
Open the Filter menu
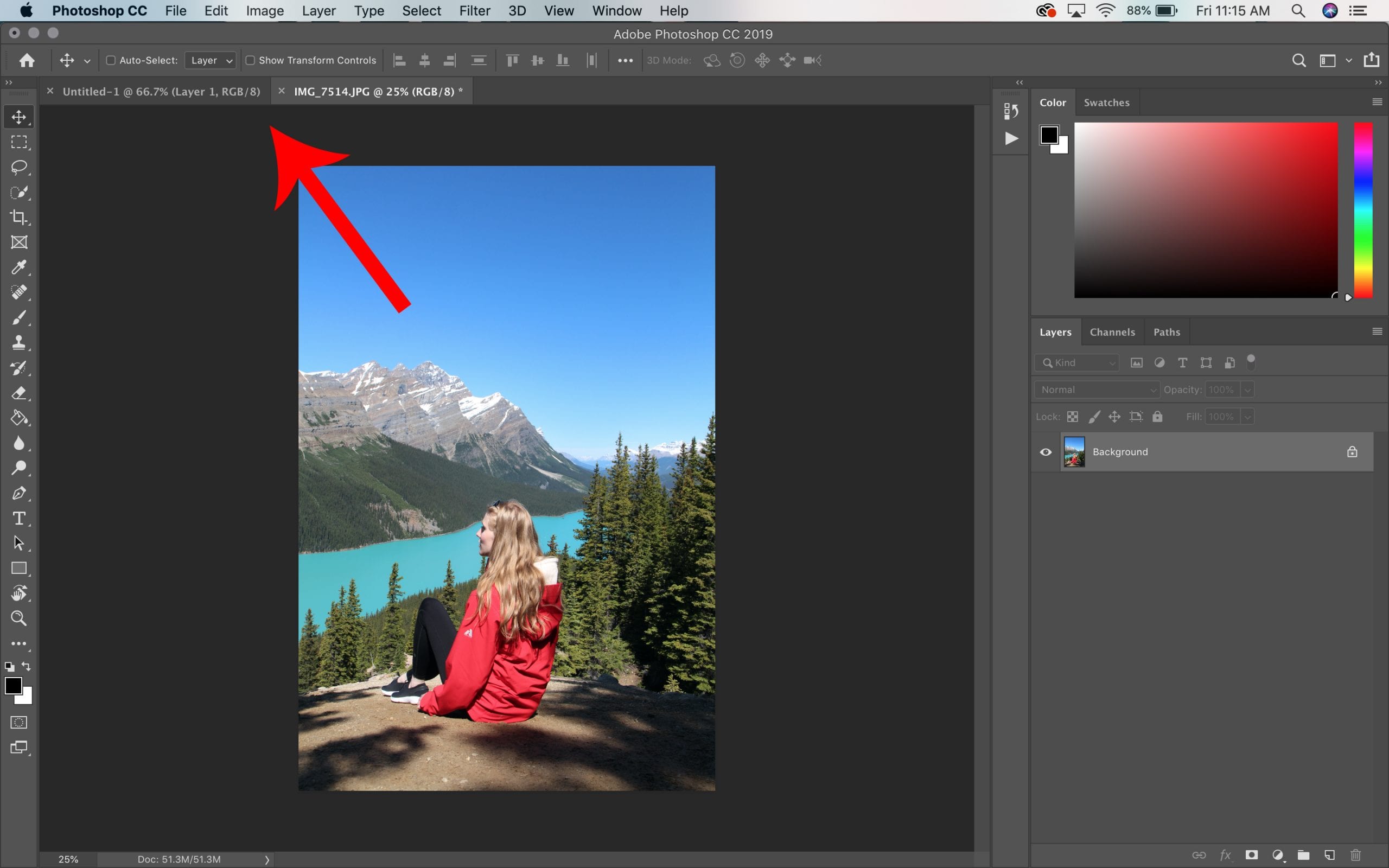[x=475, y=11]
